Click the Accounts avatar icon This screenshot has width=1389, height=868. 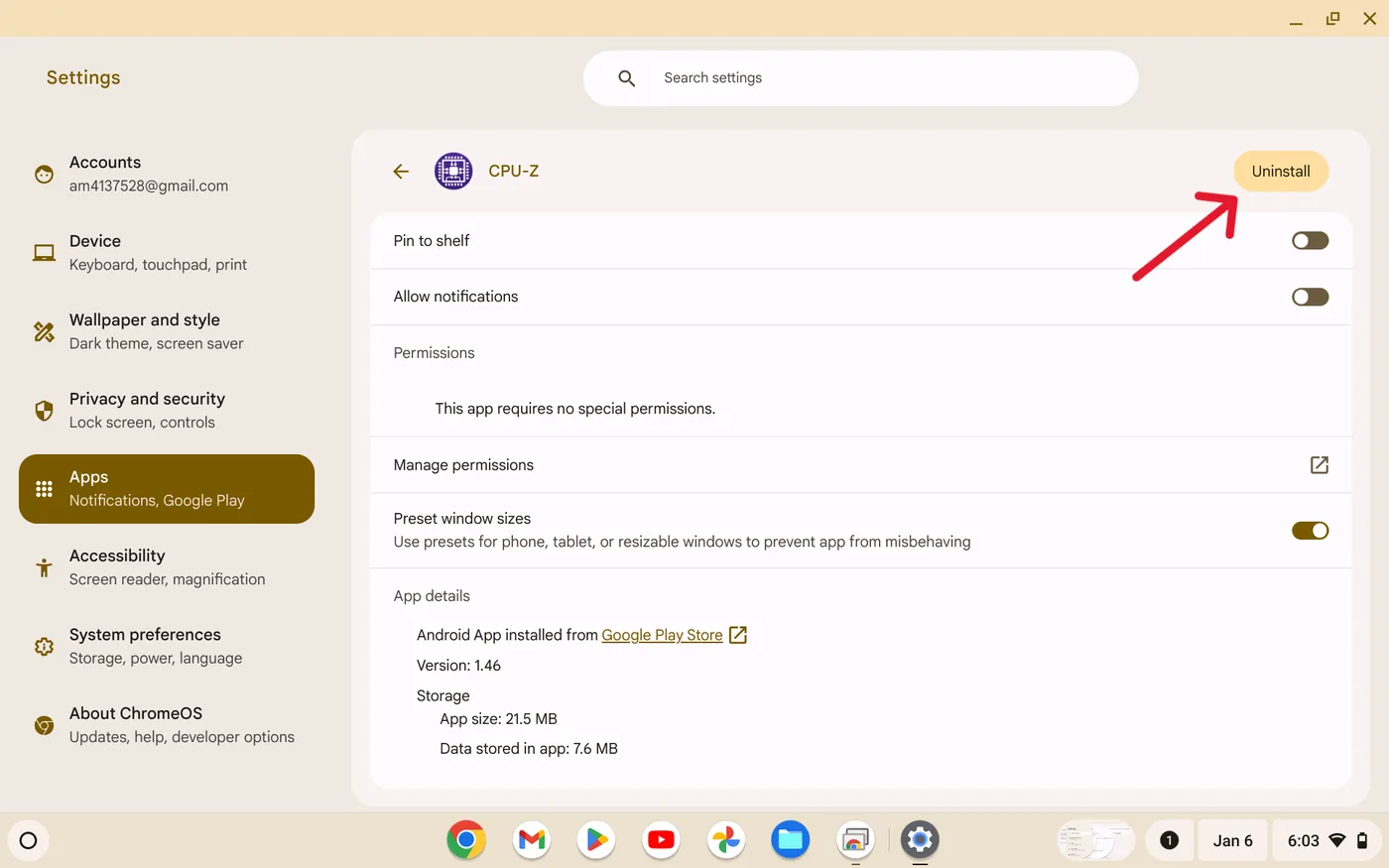[x=44, y=175]
